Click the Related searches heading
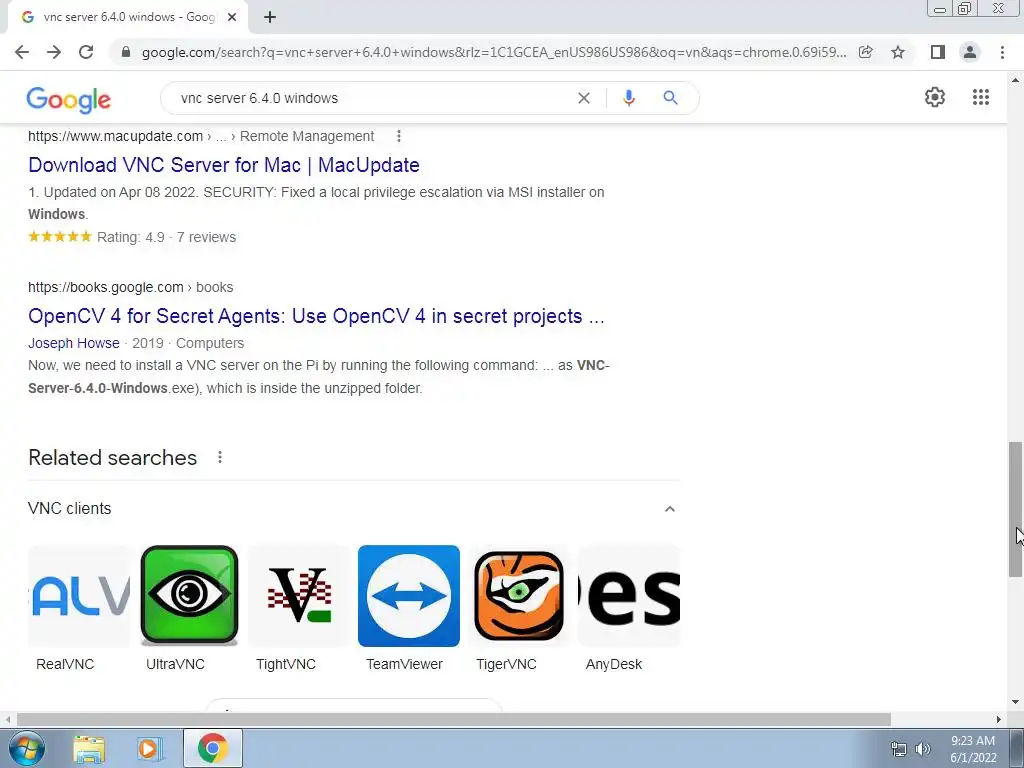1024x768 pixels. (x=112, y=458)
